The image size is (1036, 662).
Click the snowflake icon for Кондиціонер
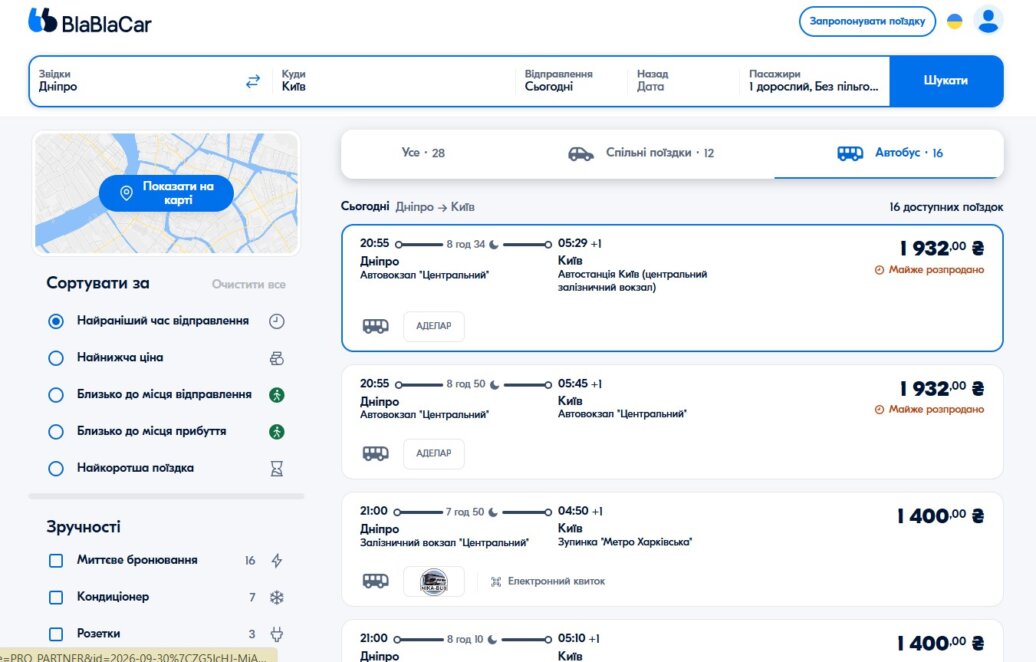tap(277, 597)
